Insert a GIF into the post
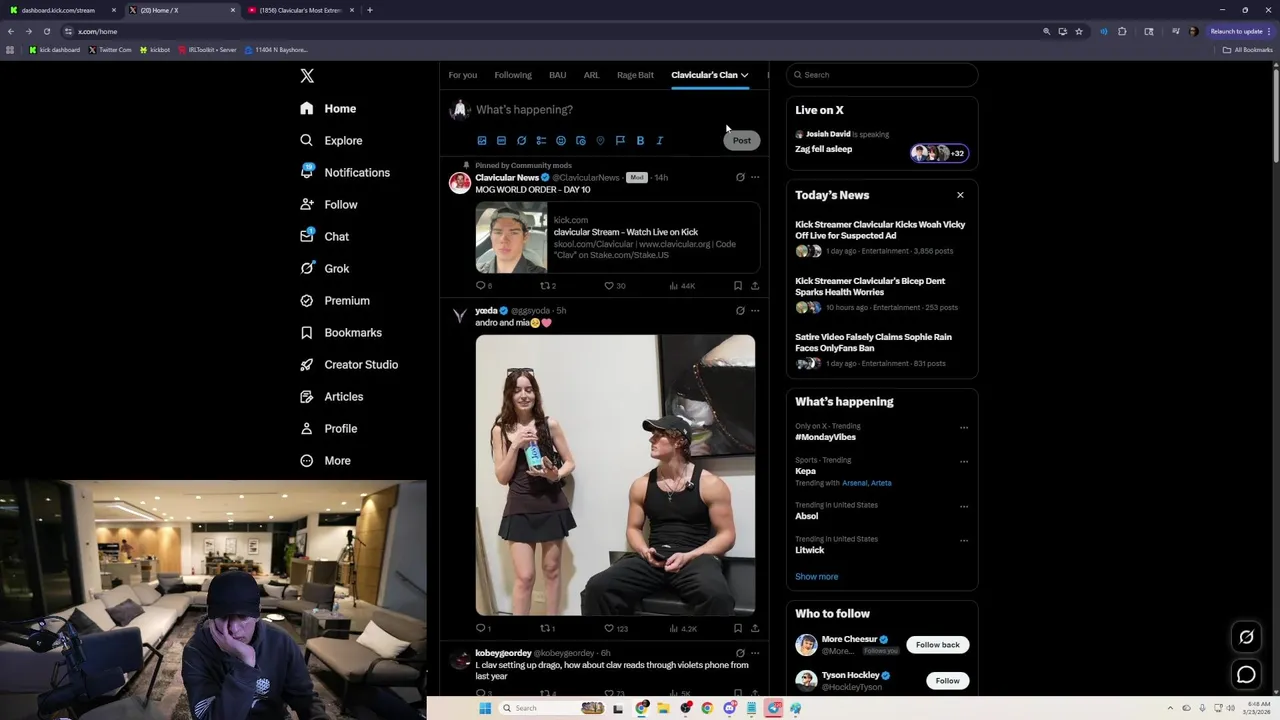Viewport: 1280px width, 720px height. [502, 141]
